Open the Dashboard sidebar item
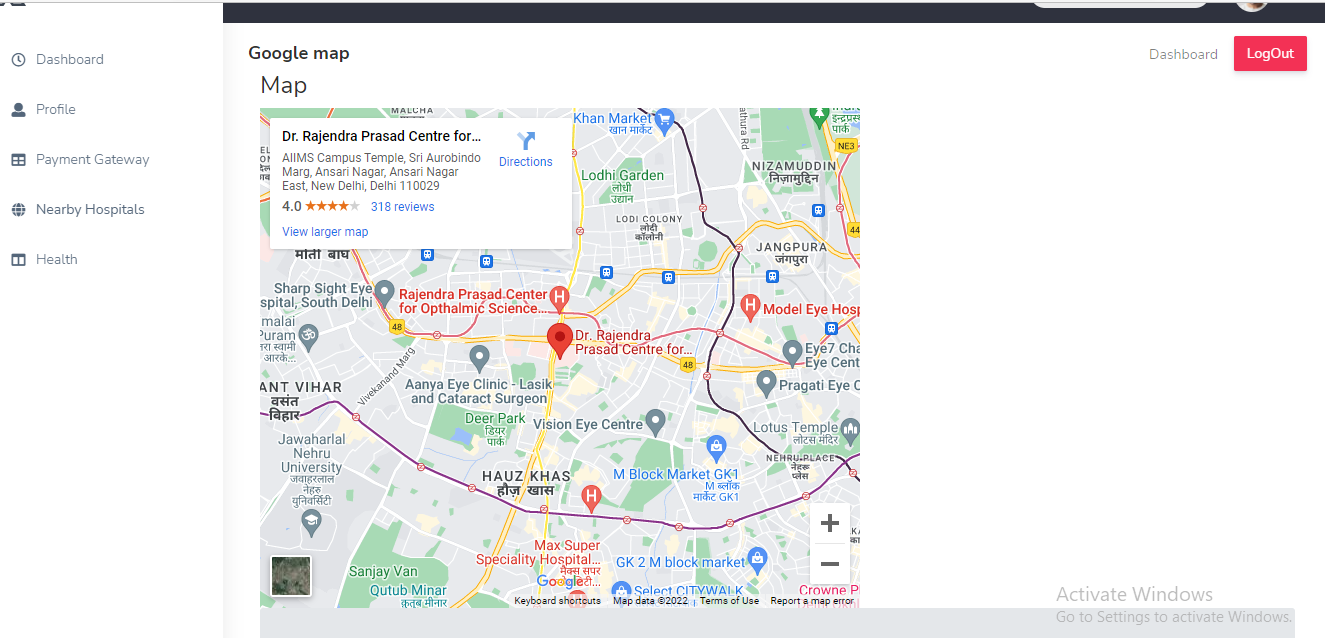The image size is (1328, 638). pos(70,59)
